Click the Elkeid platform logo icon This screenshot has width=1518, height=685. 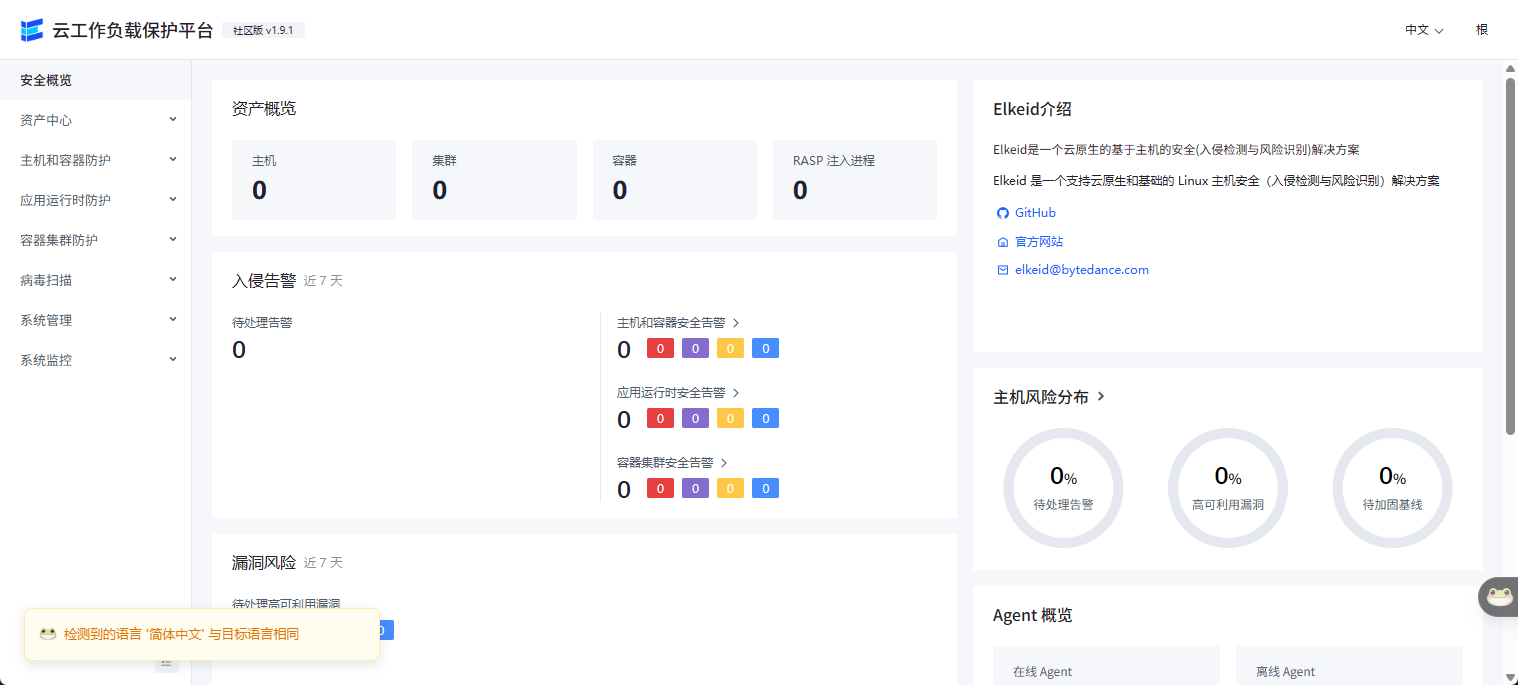32,30
